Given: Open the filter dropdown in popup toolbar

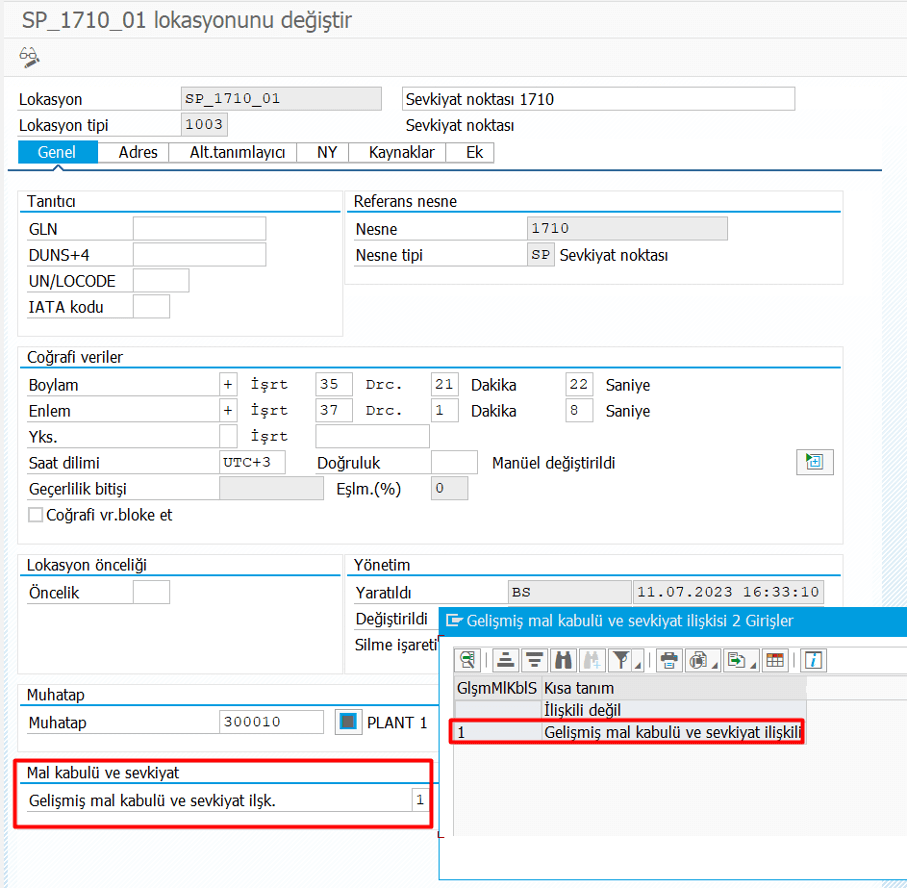Looking at the screenshot, I should point(624,660).
